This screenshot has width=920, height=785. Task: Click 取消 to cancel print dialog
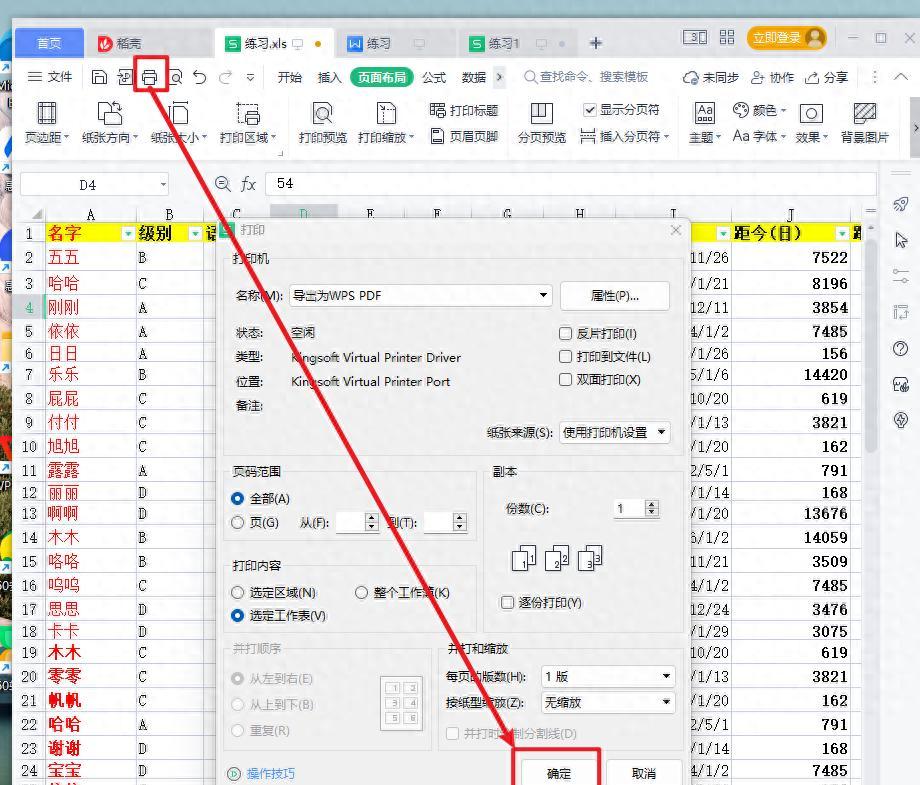coord(644,774)
